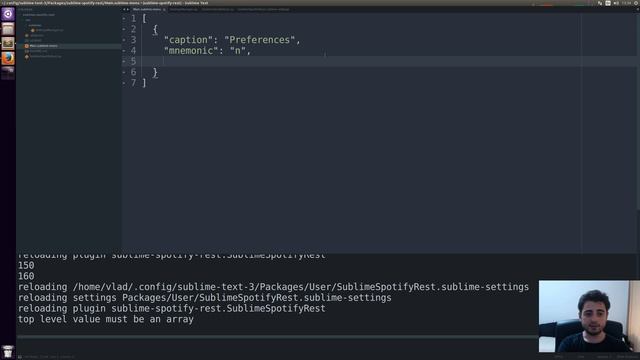The height and width of the screenshot is (360, 640).
Task: Click the orange file icon beside Main.sublime-menu in the sidebar
Action: 27,46
